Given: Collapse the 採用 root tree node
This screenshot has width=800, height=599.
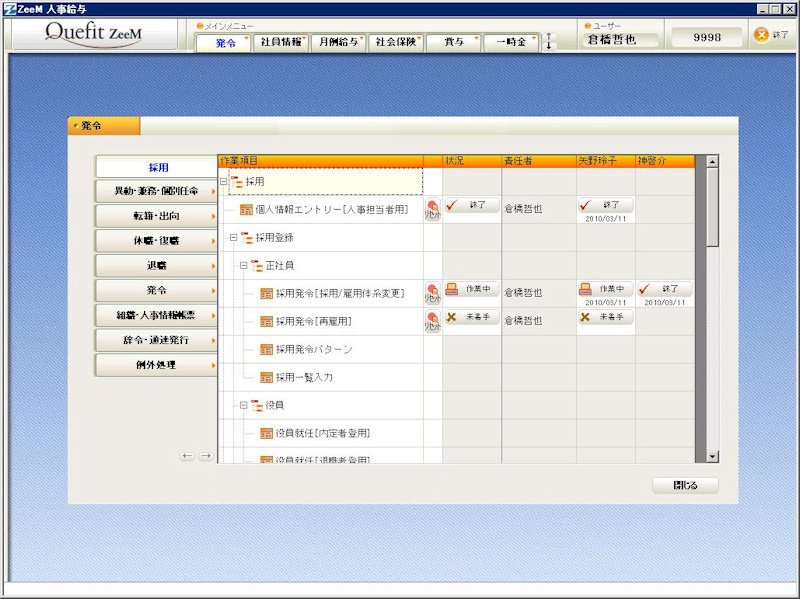Looking at the screenshot, I should (223, 182).
